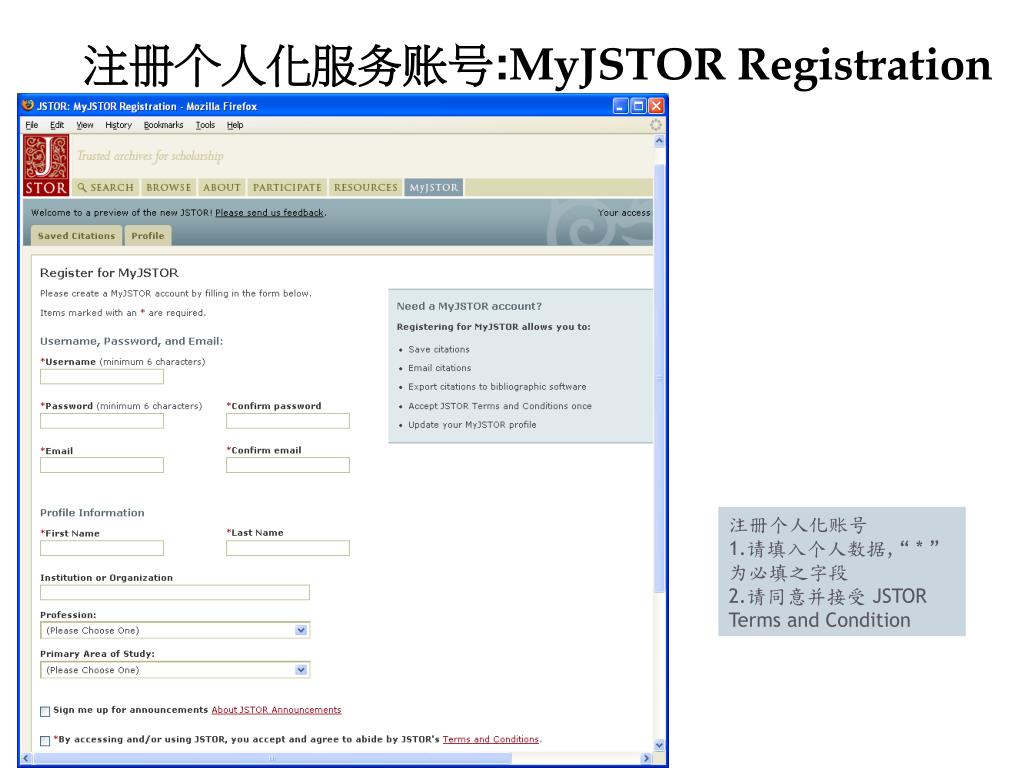
Task: Switch to the Profile tab
Action: [148, 236]
